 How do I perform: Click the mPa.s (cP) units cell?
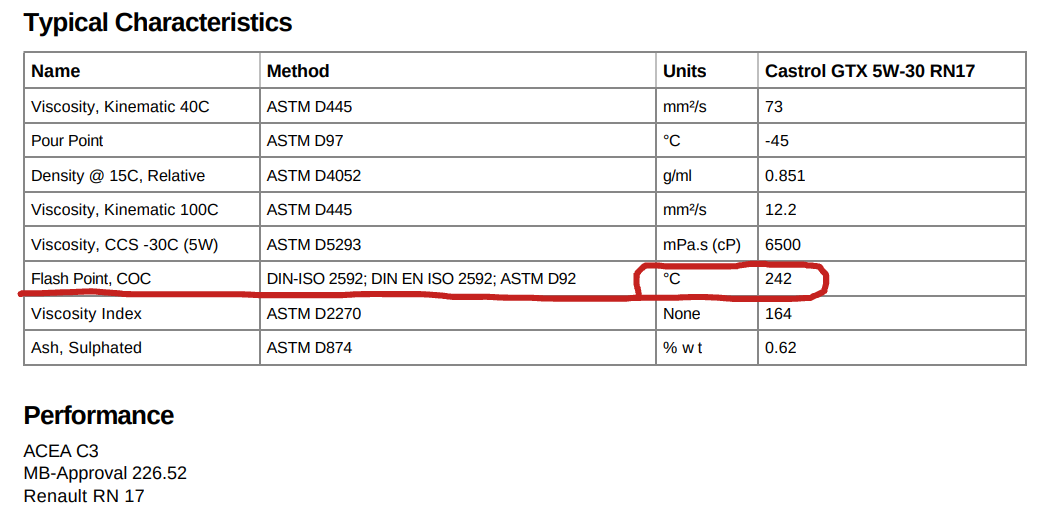[x=702, y=245]
